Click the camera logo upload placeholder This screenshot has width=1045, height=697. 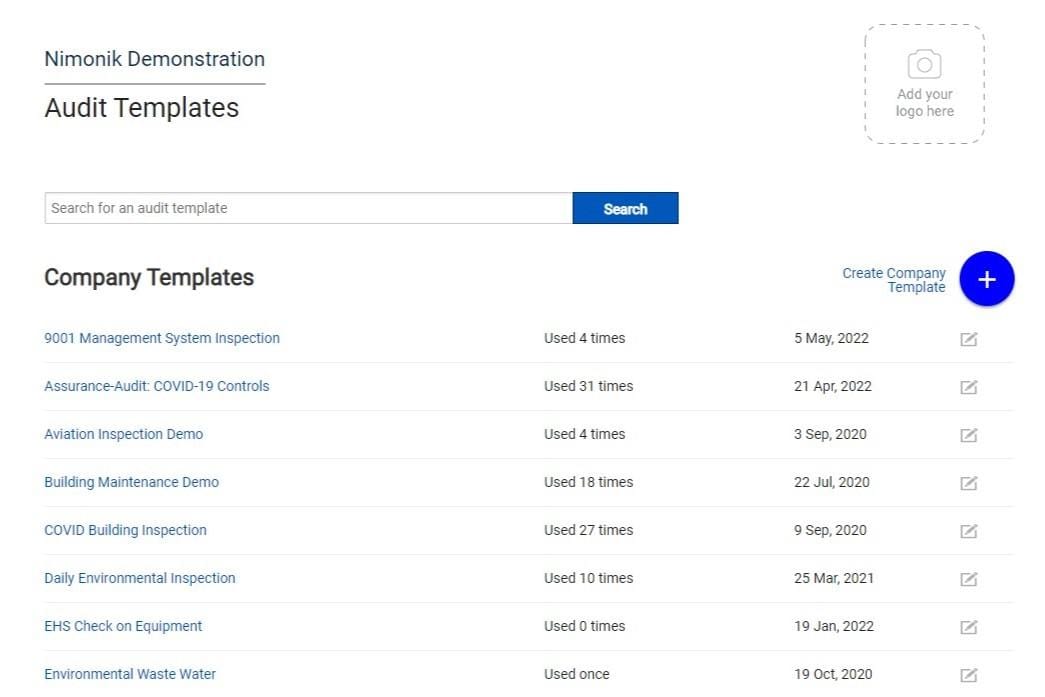coord(924,84)
